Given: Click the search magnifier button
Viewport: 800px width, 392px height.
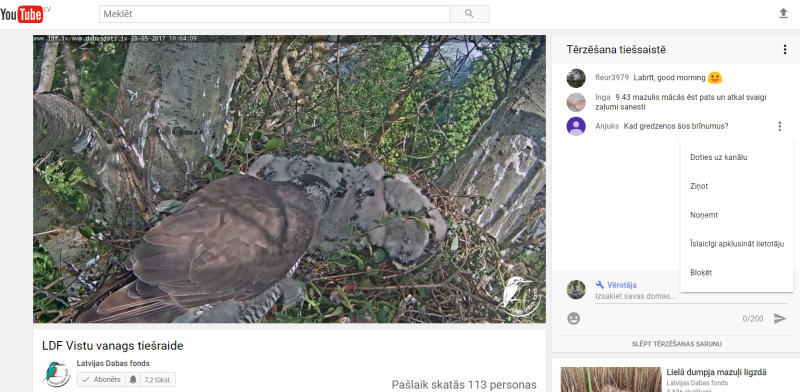Looking at the screenshot, I should [469, 14].
